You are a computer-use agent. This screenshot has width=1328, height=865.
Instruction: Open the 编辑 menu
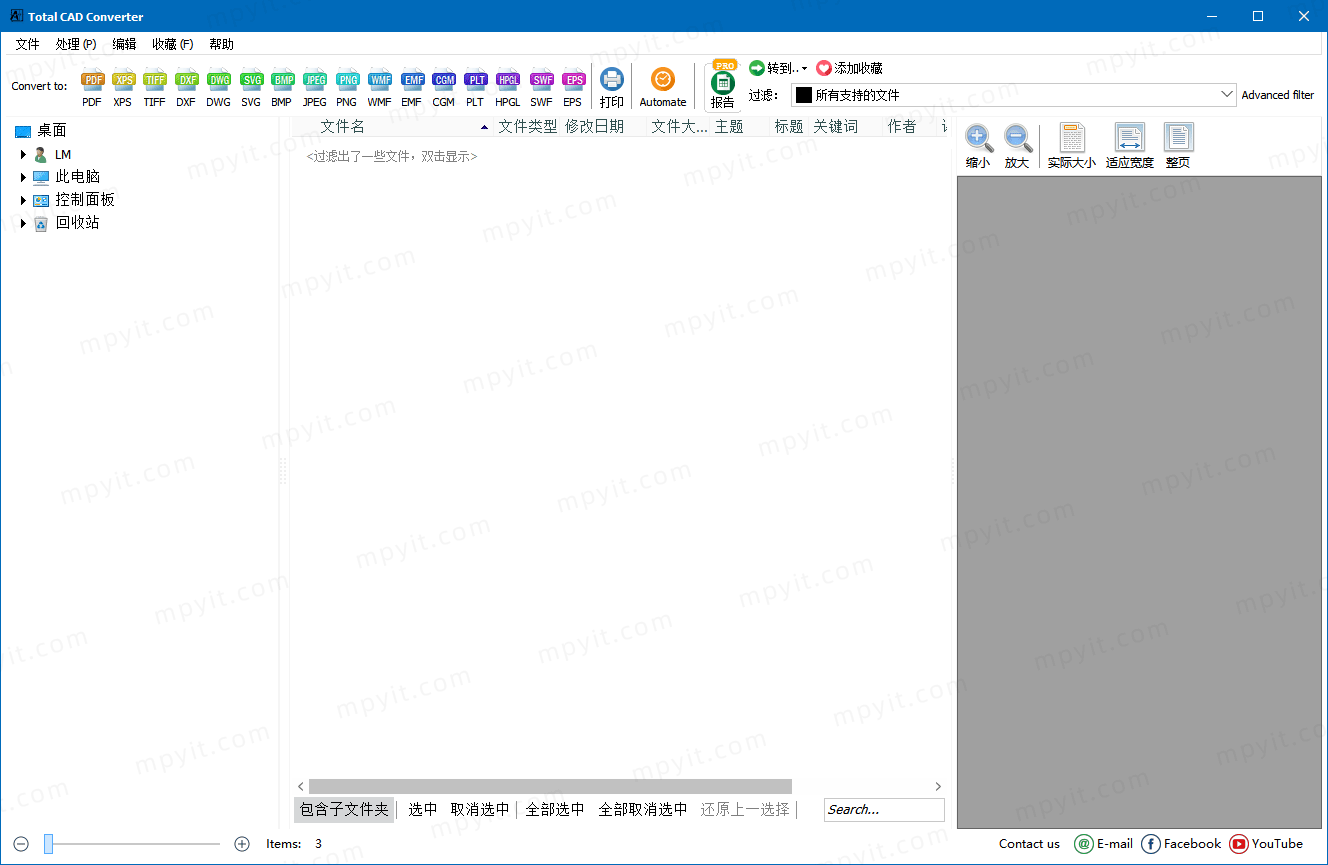pos(124,44)
